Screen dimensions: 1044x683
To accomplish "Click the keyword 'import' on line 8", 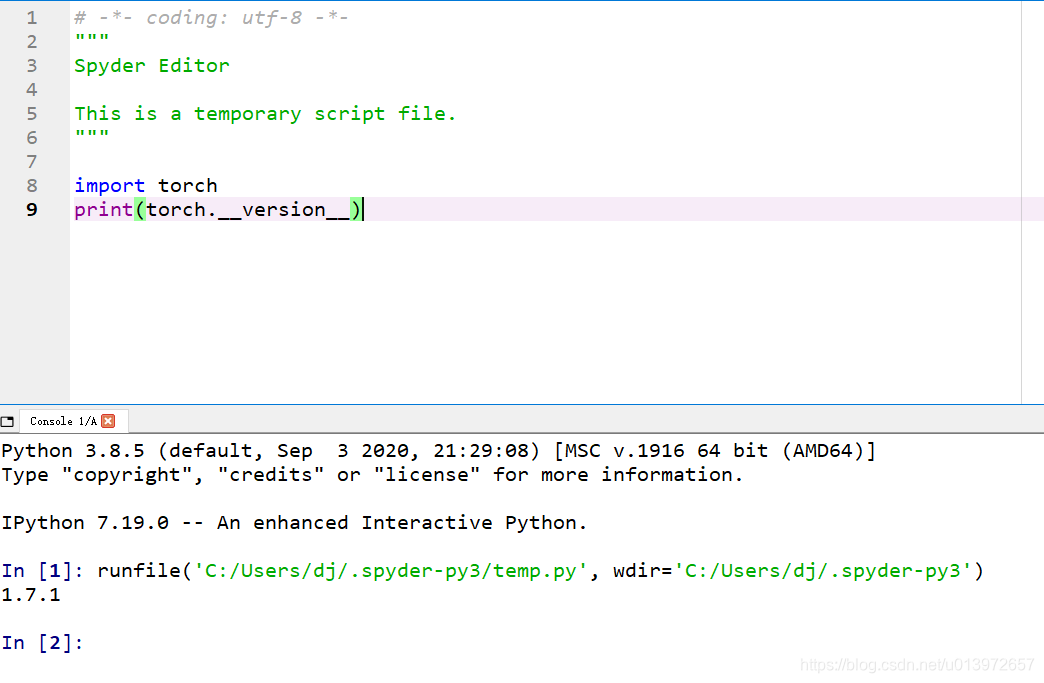I will click(x=109, y=185).
